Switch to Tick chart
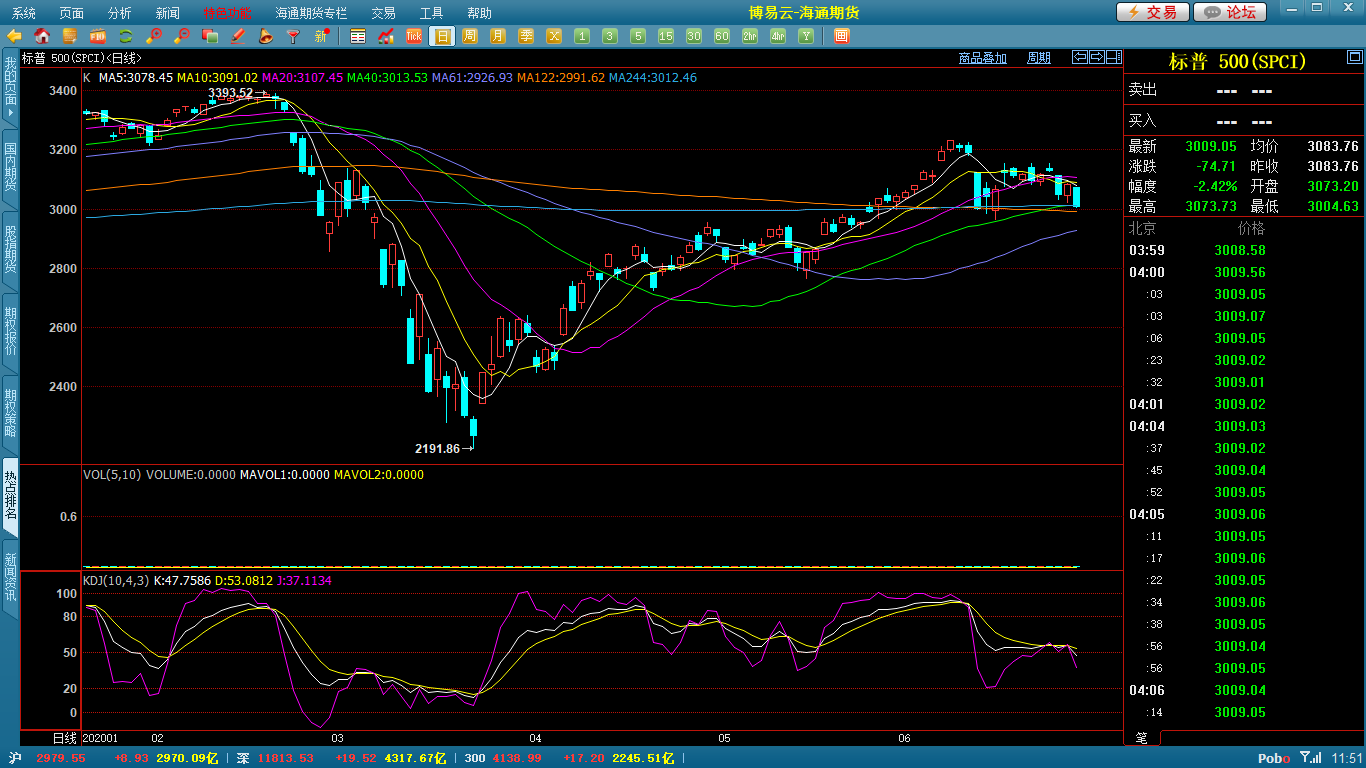This screenshot has width=1366, height=768. [414, 36]
